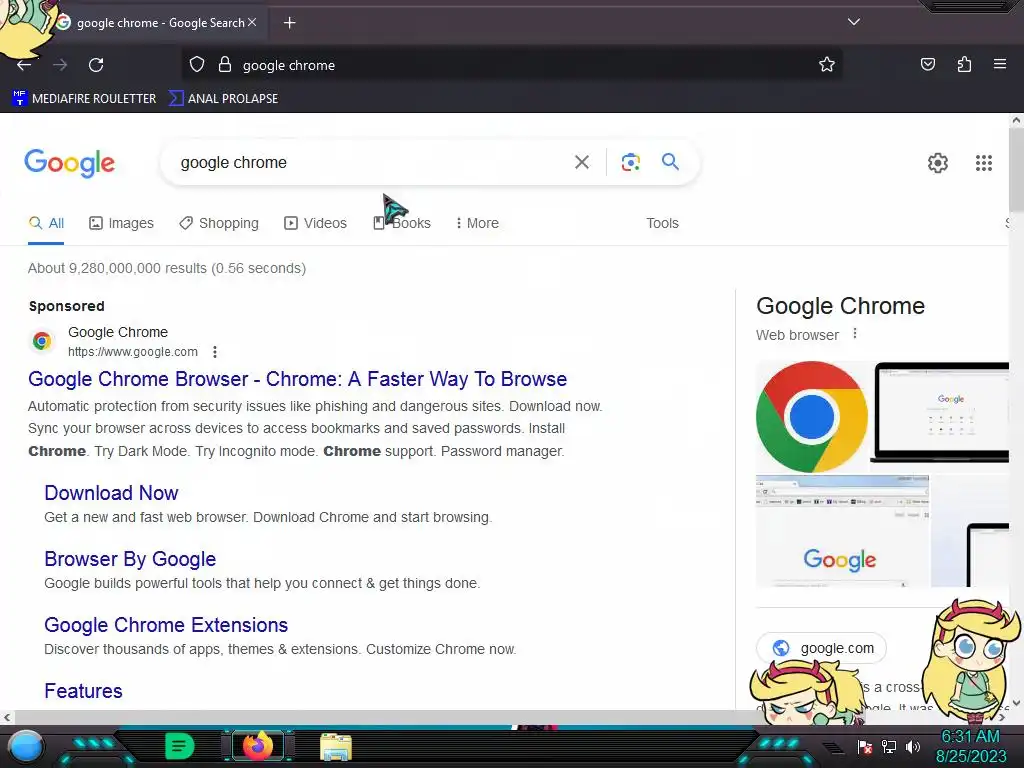Screen dimensions: 1024x768
Task: Open File Explorer from the taskbar
Action: pos(336,747)
